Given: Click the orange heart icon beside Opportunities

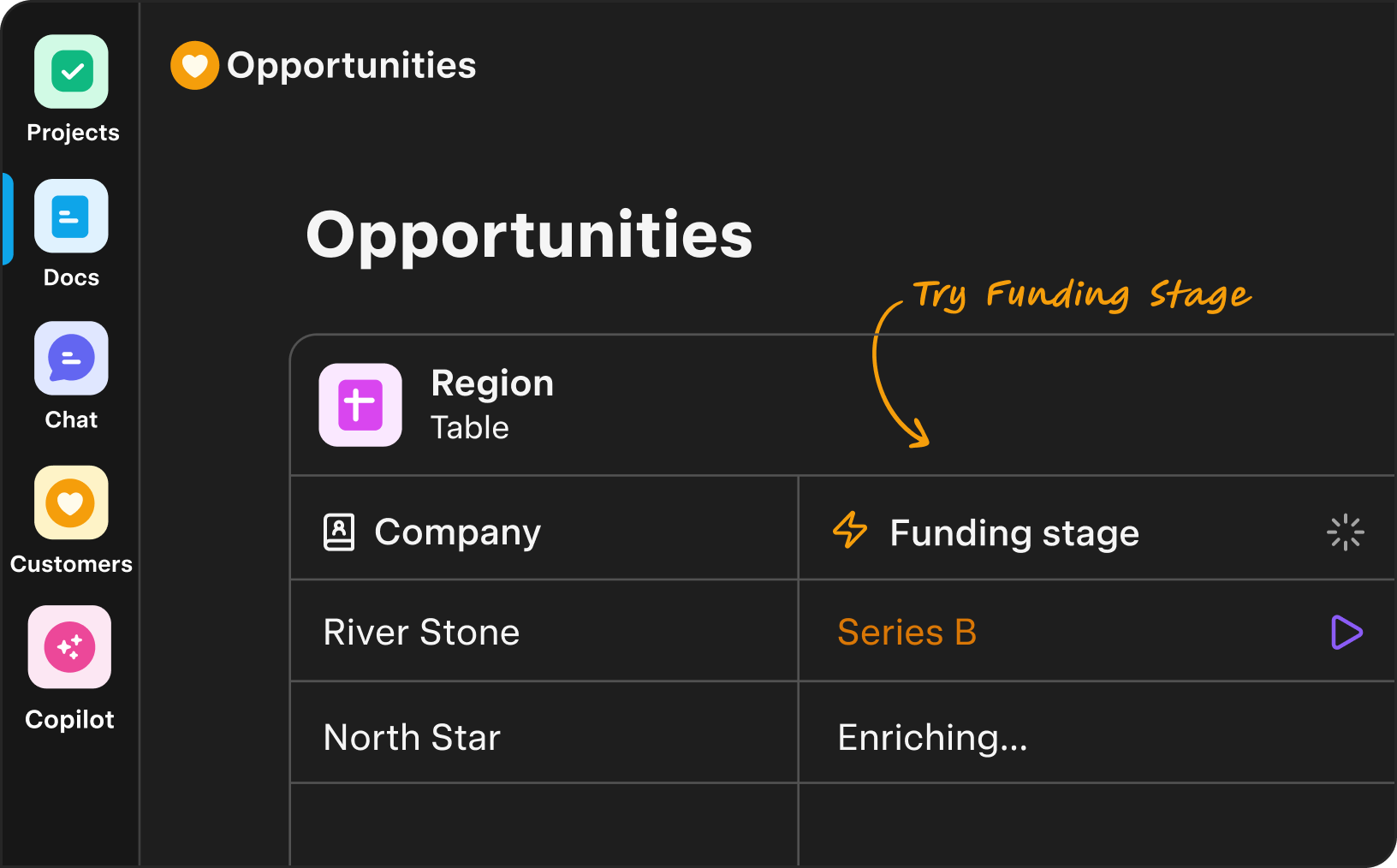Looking at the screenshot, I should tap(195, 66).
